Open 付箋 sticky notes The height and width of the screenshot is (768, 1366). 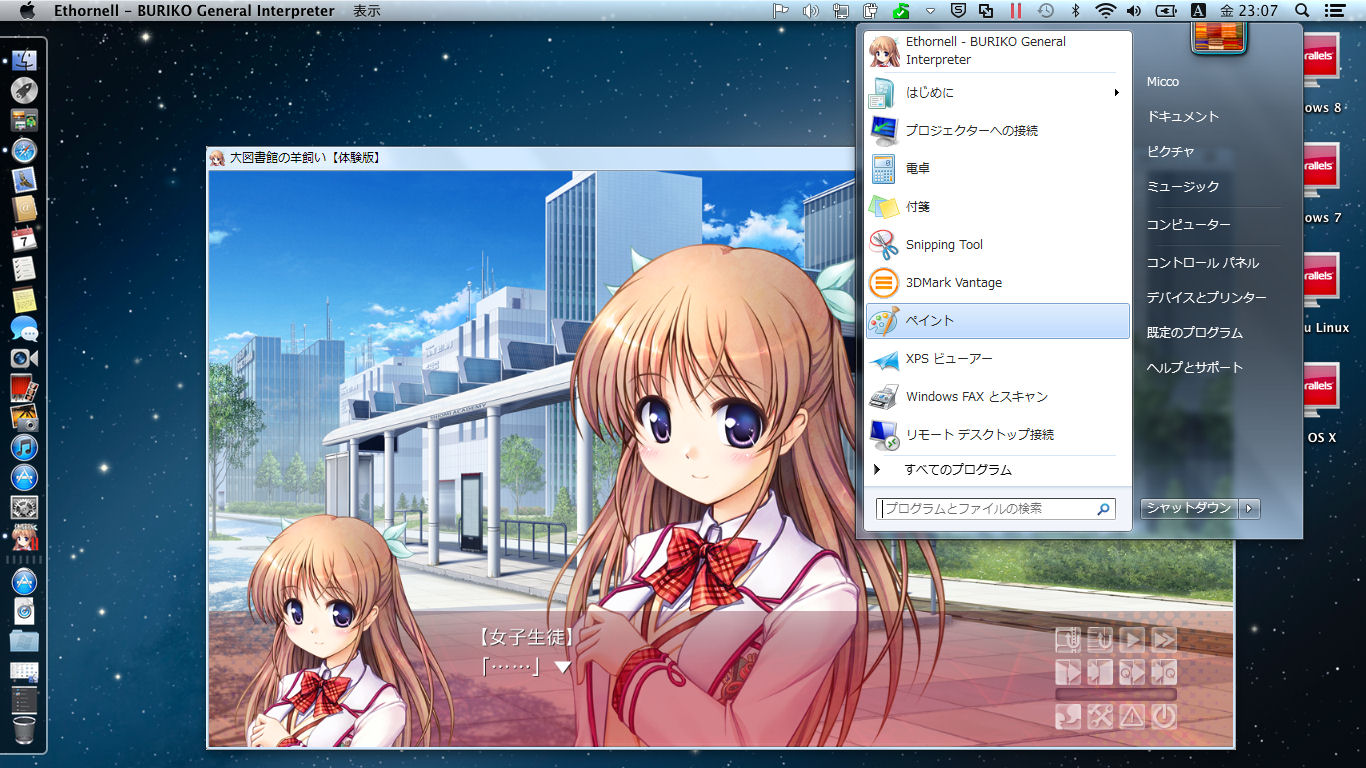click(x=997, y=207)
